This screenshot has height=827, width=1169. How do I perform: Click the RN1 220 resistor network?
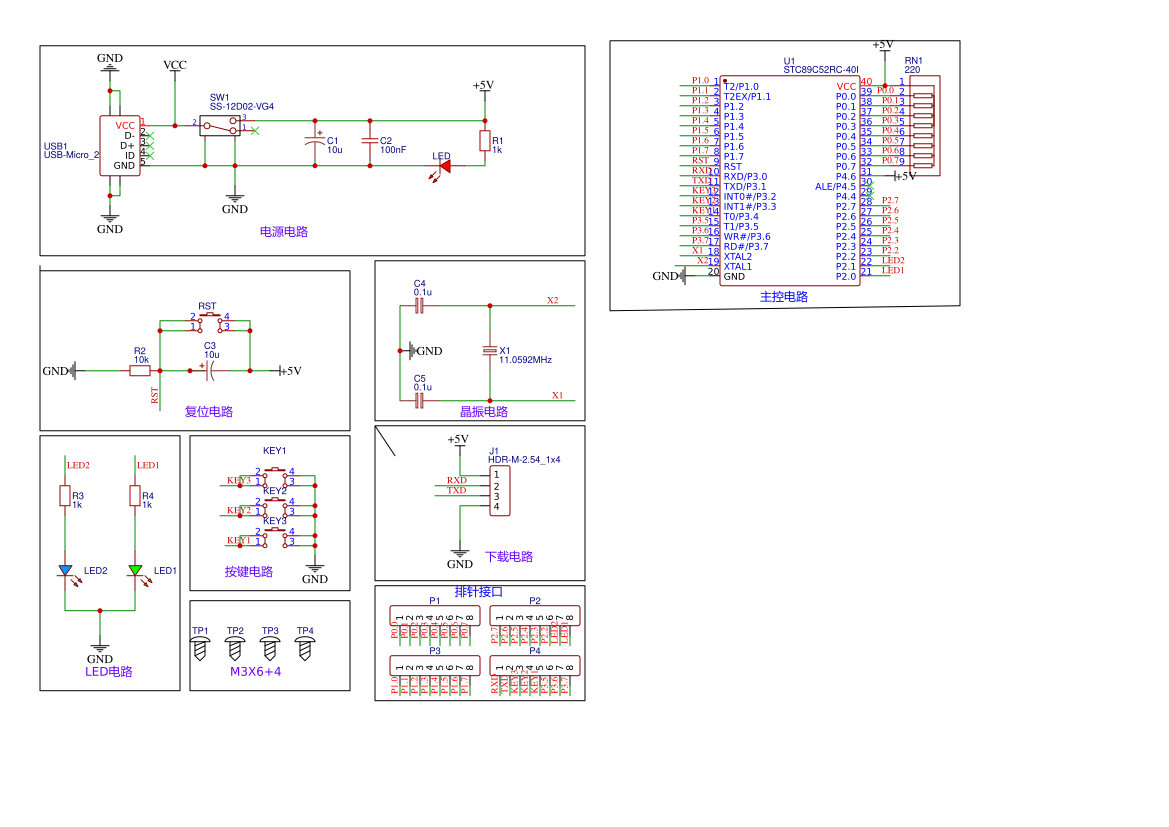(x=924, y=125)
